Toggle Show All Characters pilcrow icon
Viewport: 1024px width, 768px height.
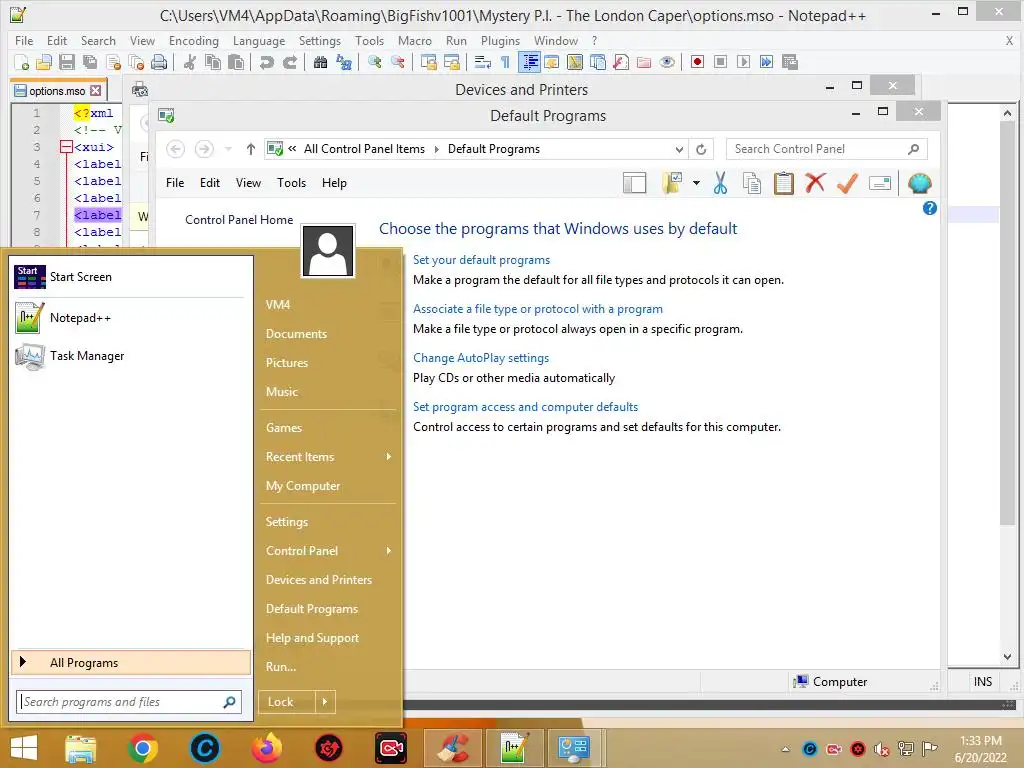(505, 62)
